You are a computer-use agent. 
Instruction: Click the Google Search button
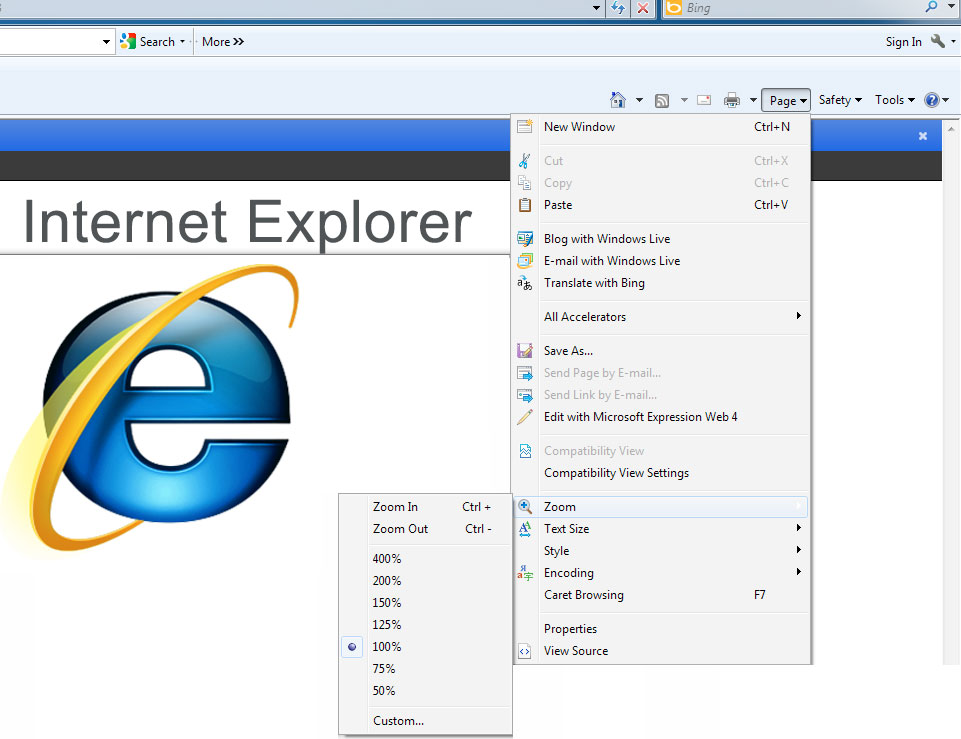click(x=148, y=42)
